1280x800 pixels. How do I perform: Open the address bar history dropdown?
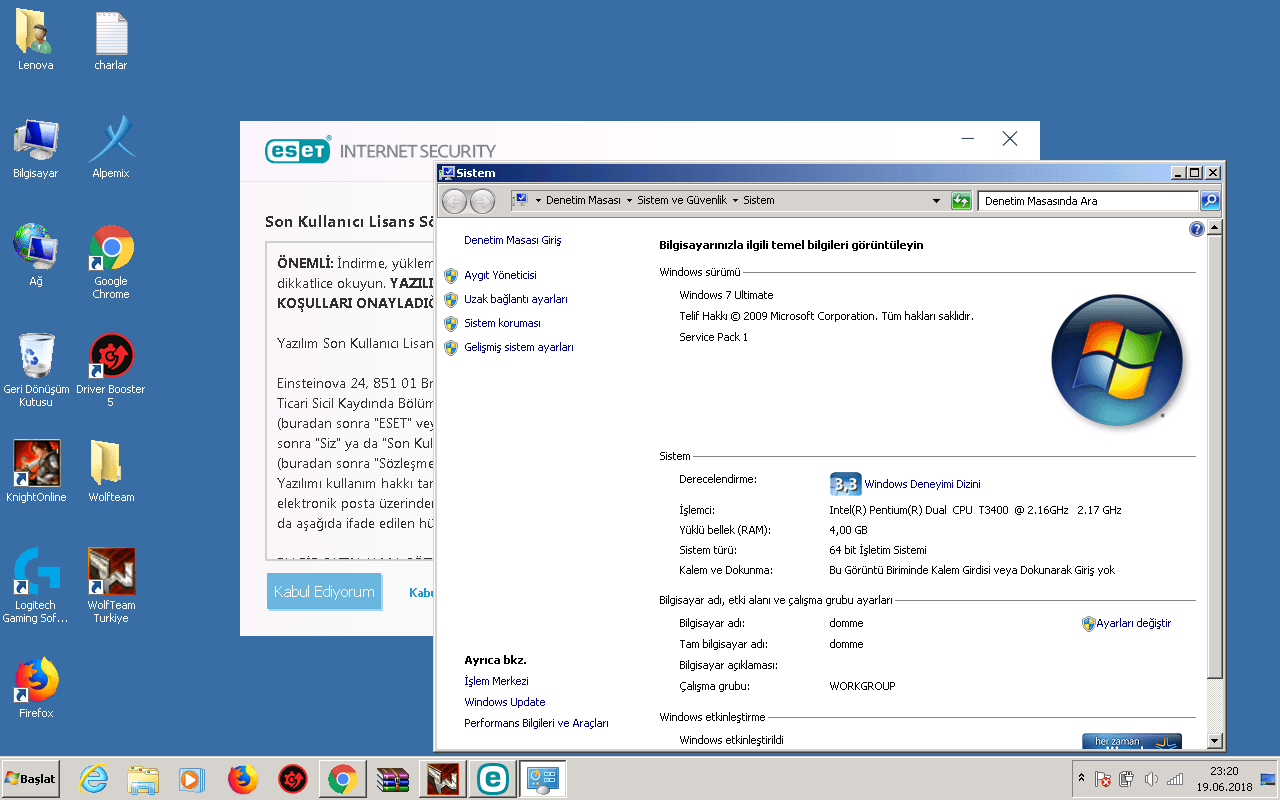tap(936, 201)
